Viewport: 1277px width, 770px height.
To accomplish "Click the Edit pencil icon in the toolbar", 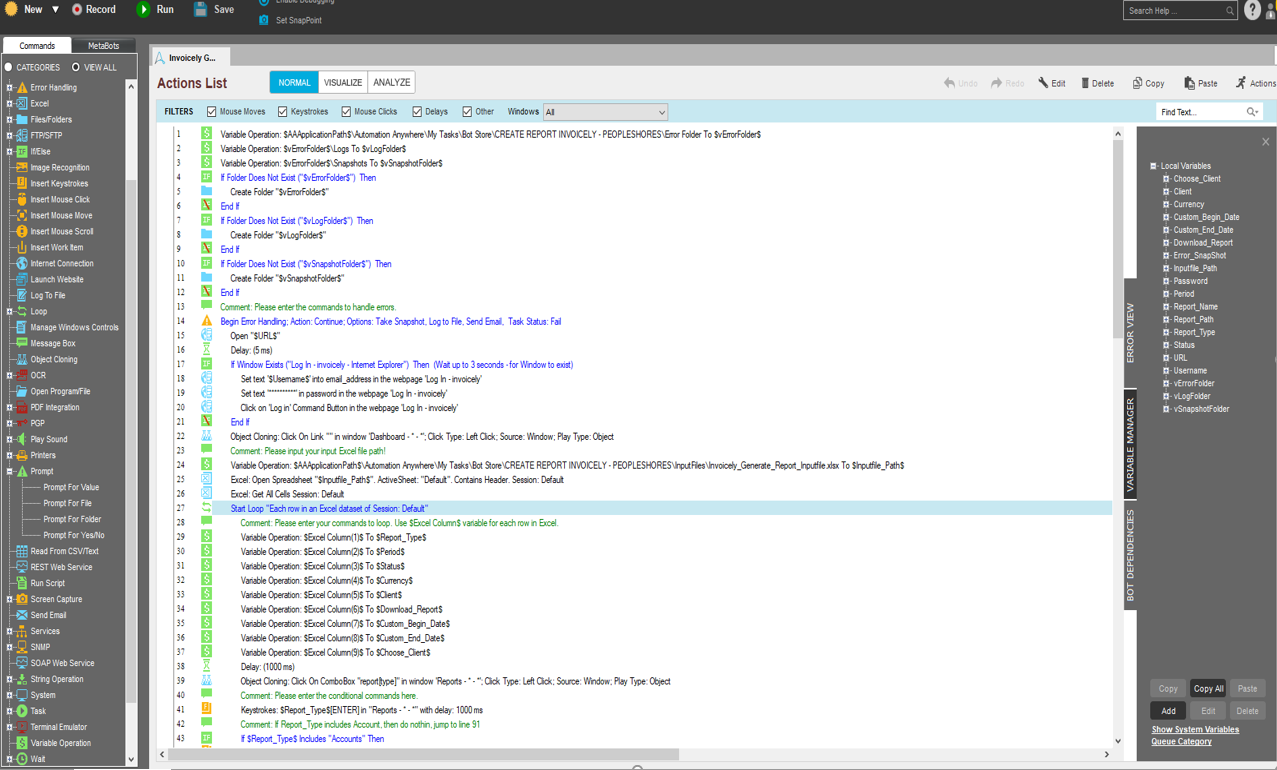I will click(1043, 84).
